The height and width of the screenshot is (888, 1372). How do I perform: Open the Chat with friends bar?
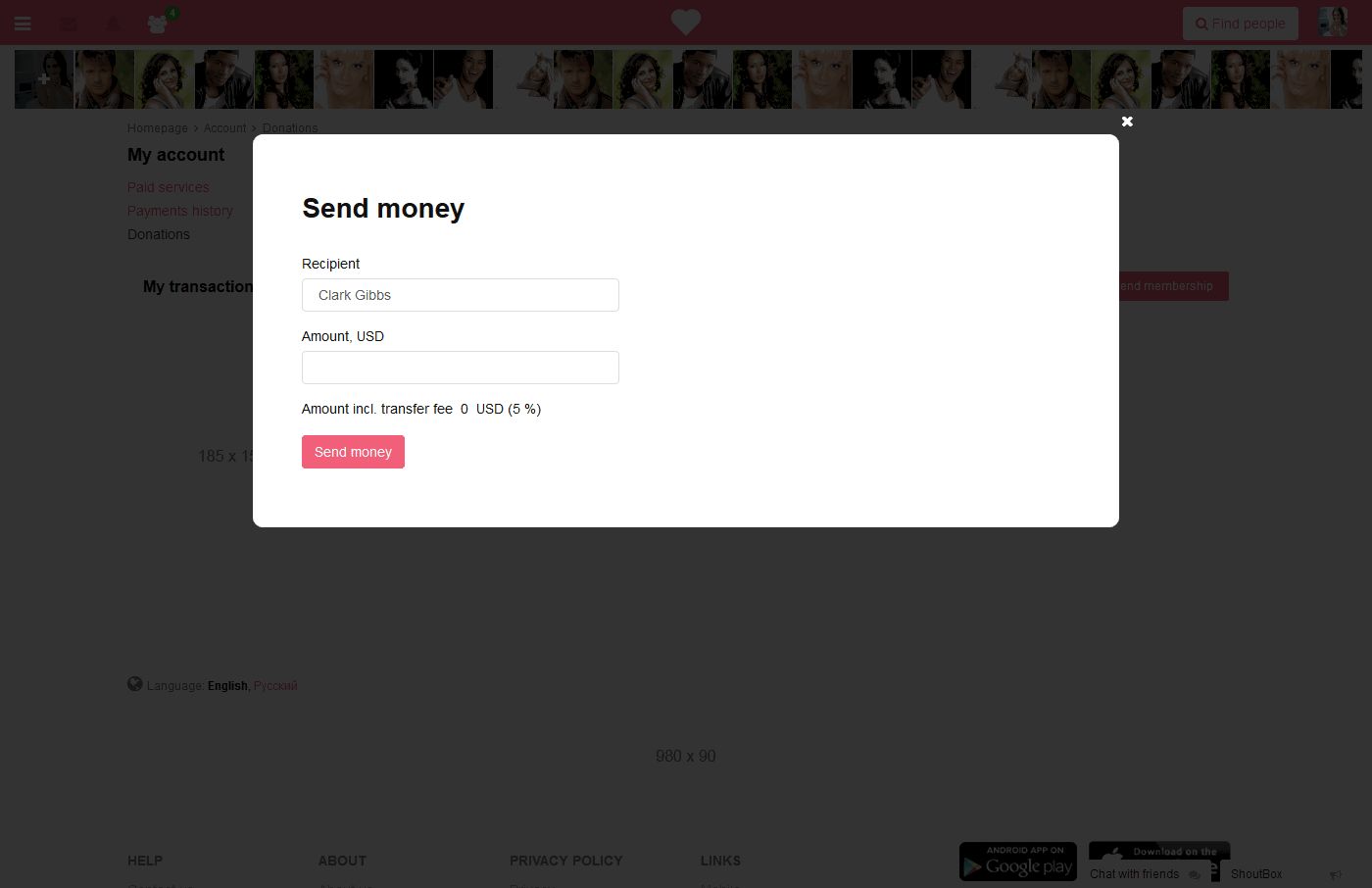1145,874
